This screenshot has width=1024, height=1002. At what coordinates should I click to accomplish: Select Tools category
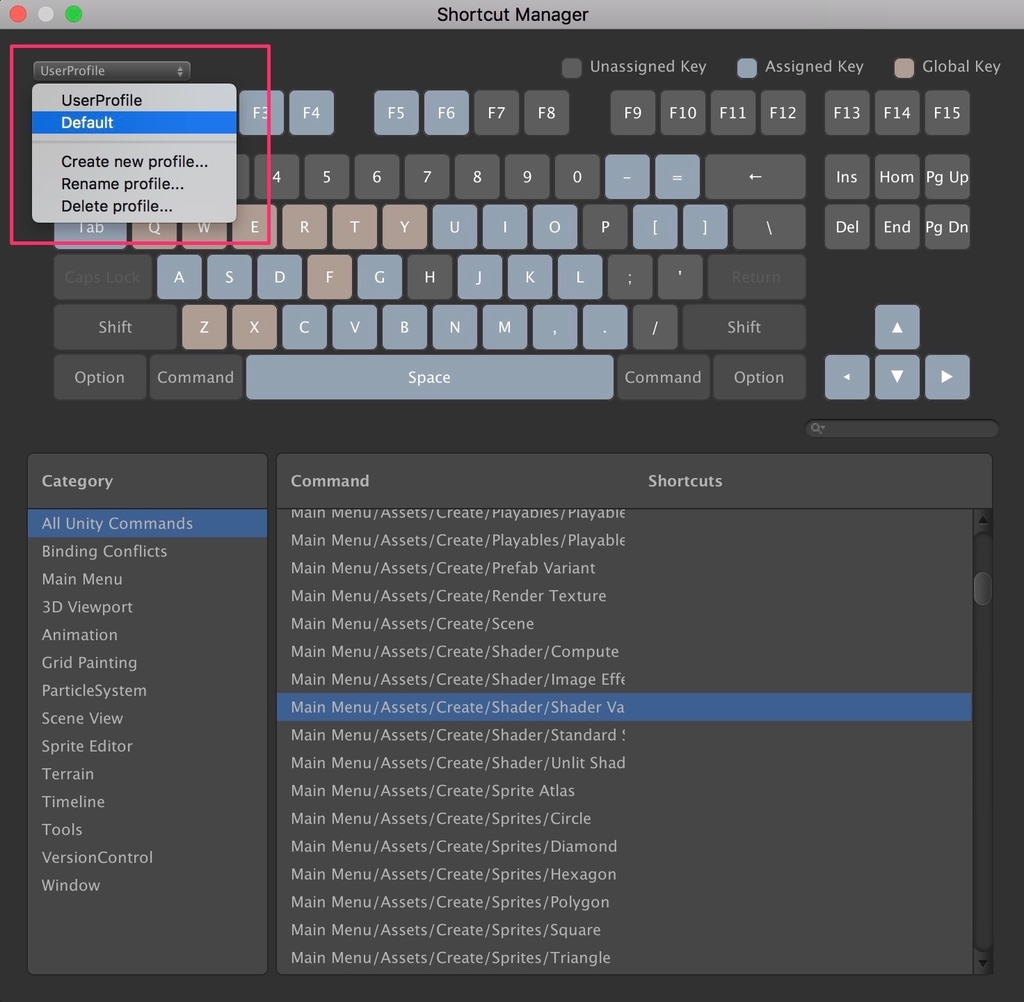click(148, 830)
